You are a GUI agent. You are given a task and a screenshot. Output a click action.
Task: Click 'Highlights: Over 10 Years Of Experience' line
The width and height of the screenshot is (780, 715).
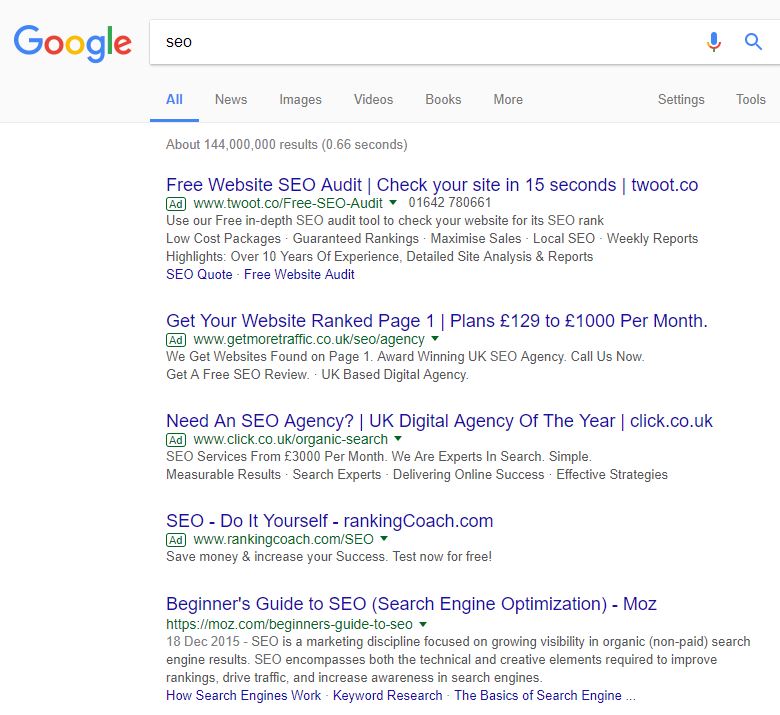(x=380, y=257)
